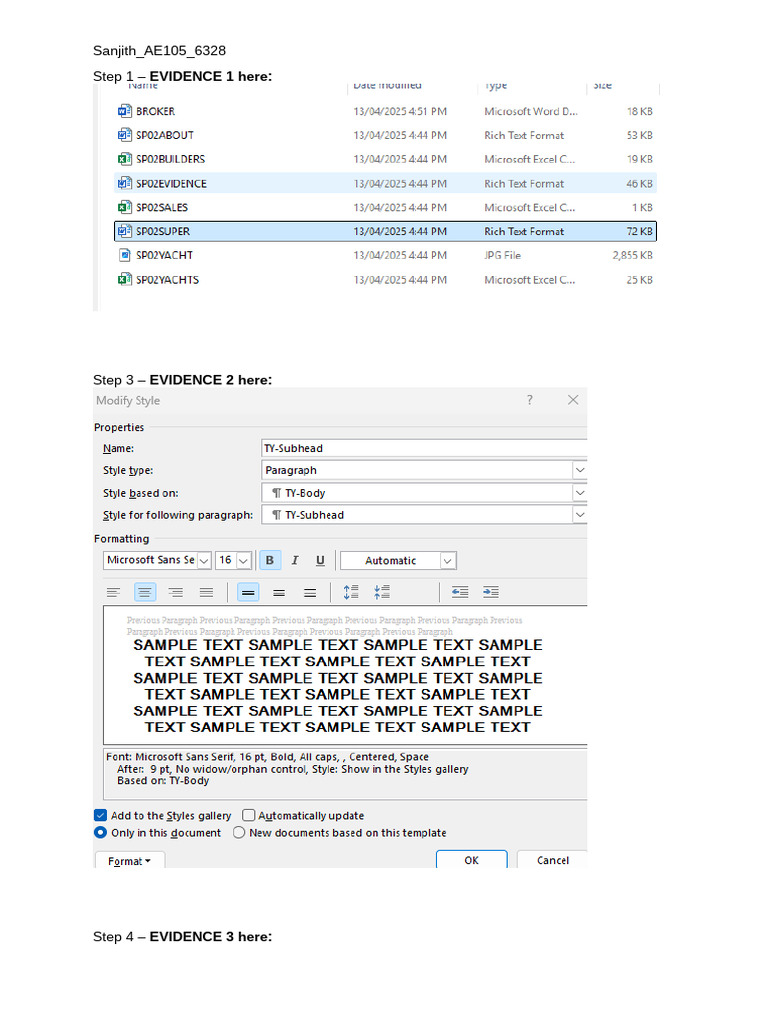Click the SP02YACHT JPG file icon
The image size is (768, 1024).
tap(124, 255)
